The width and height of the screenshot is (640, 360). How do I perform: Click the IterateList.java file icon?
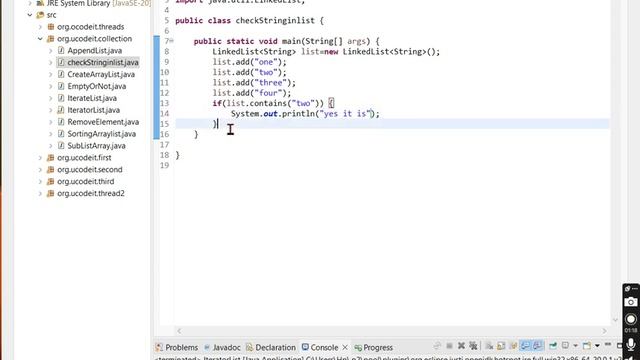click(61, 98)
